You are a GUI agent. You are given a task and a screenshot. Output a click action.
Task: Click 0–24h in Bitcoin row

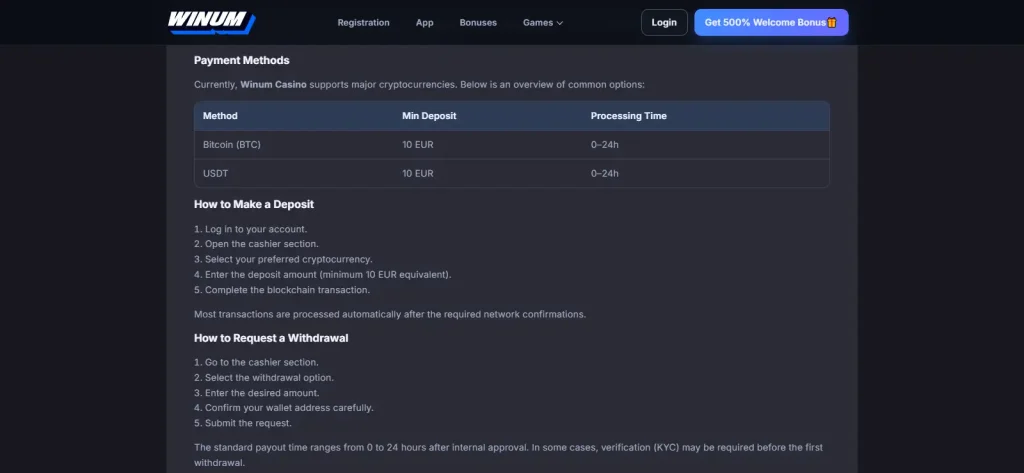point(605,144)
